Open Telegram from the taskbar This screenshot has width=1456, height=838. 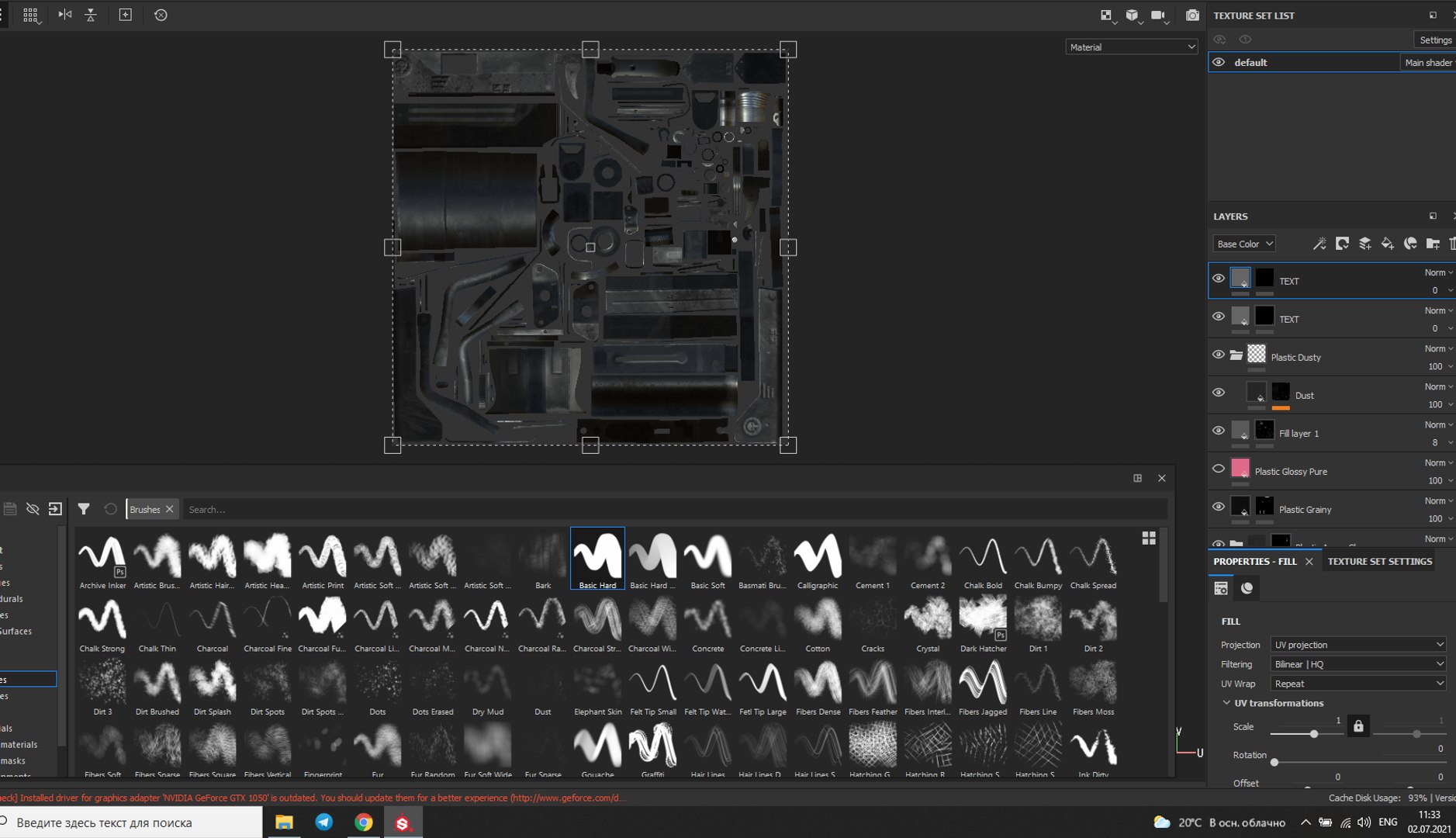[323, 822]
